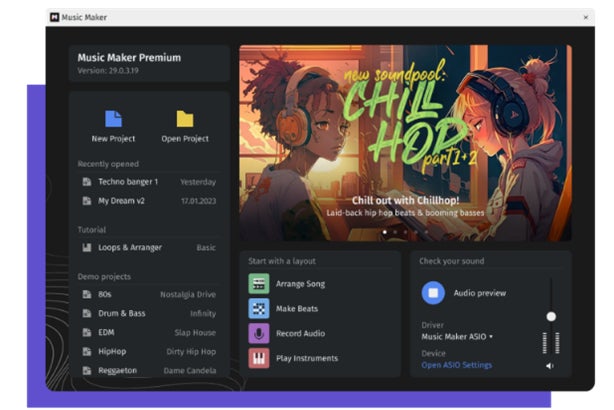Select the first banner carousel dot
Screen dimensions: 614x410
385,232
